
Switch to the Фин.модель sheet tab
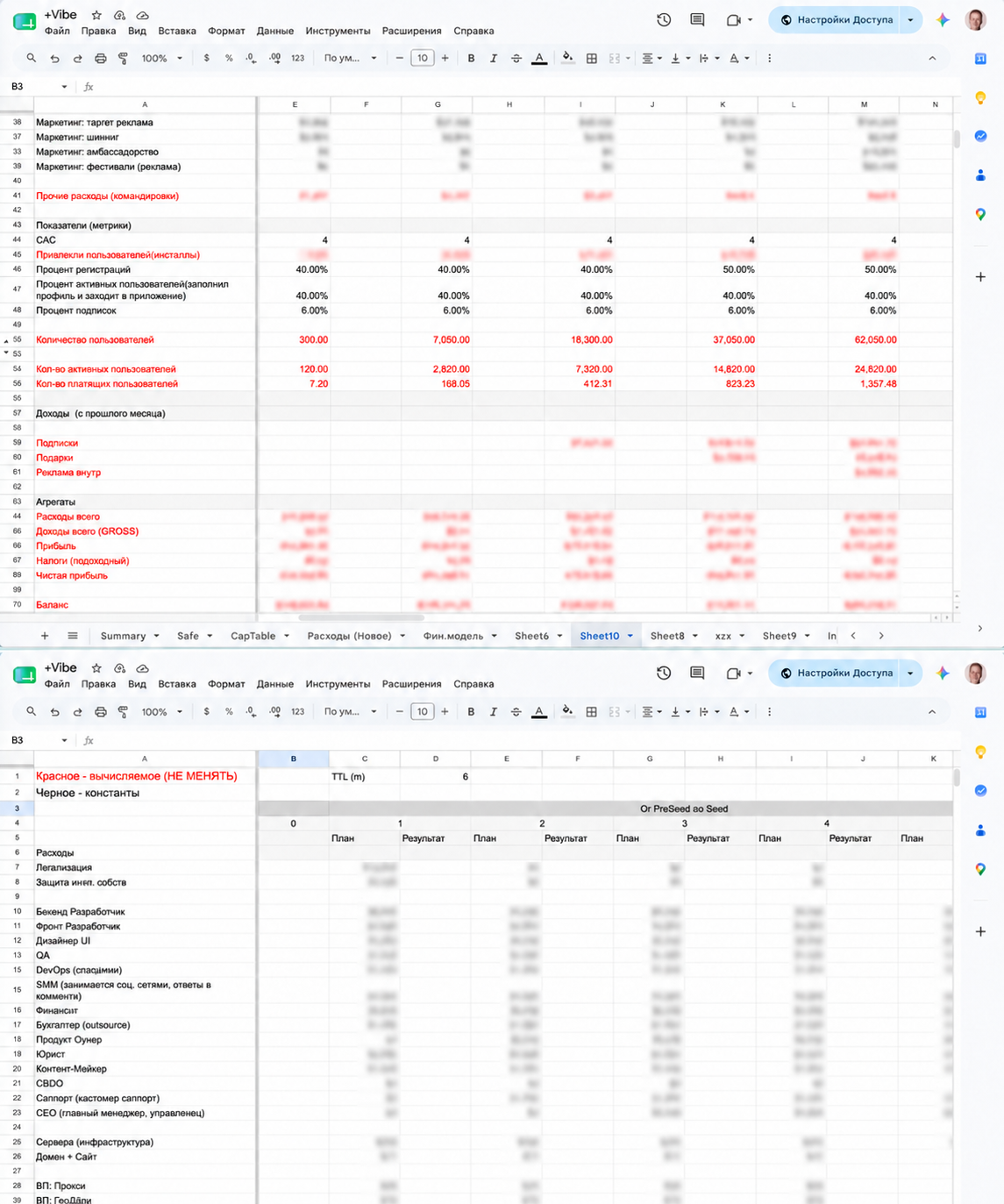tap(453, 636)
